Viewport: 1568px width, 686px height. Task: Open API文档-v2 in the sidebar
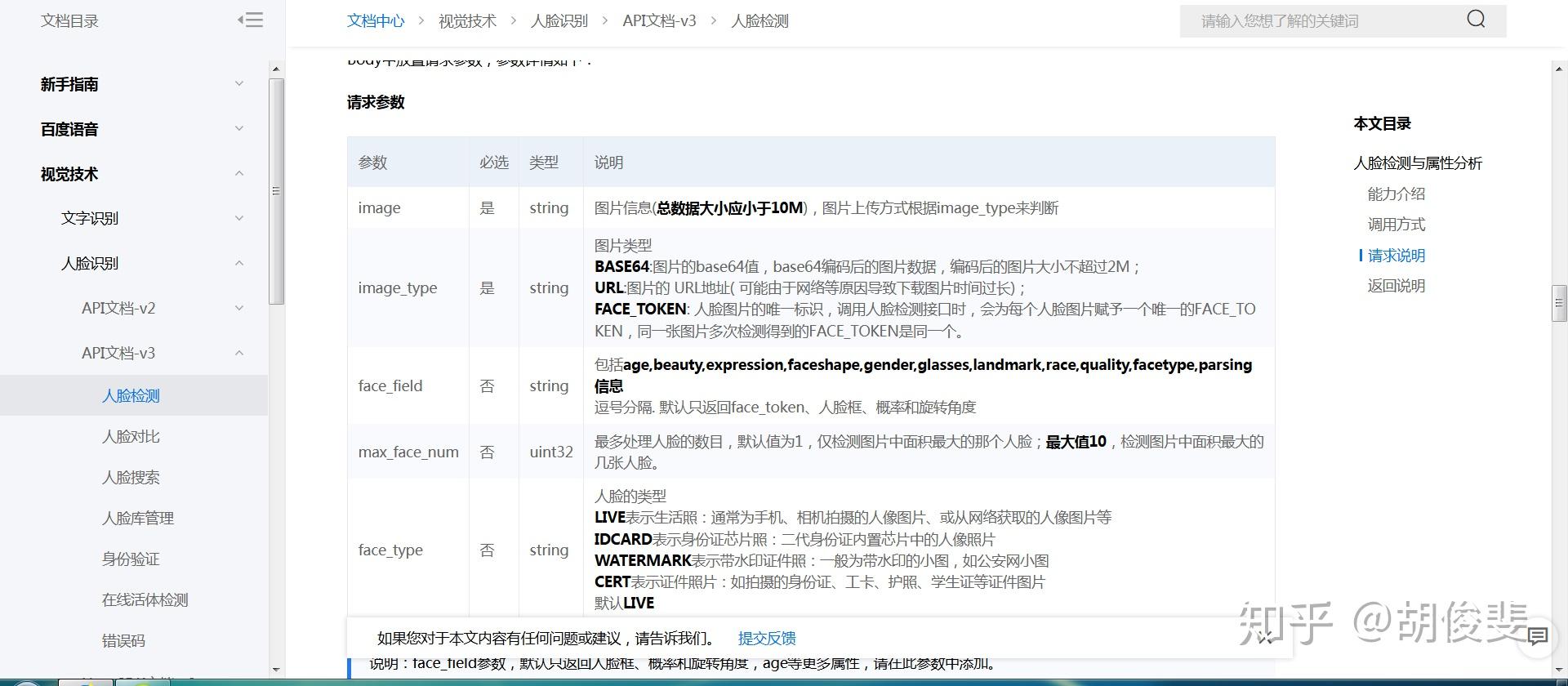click(x=118, y=308)
